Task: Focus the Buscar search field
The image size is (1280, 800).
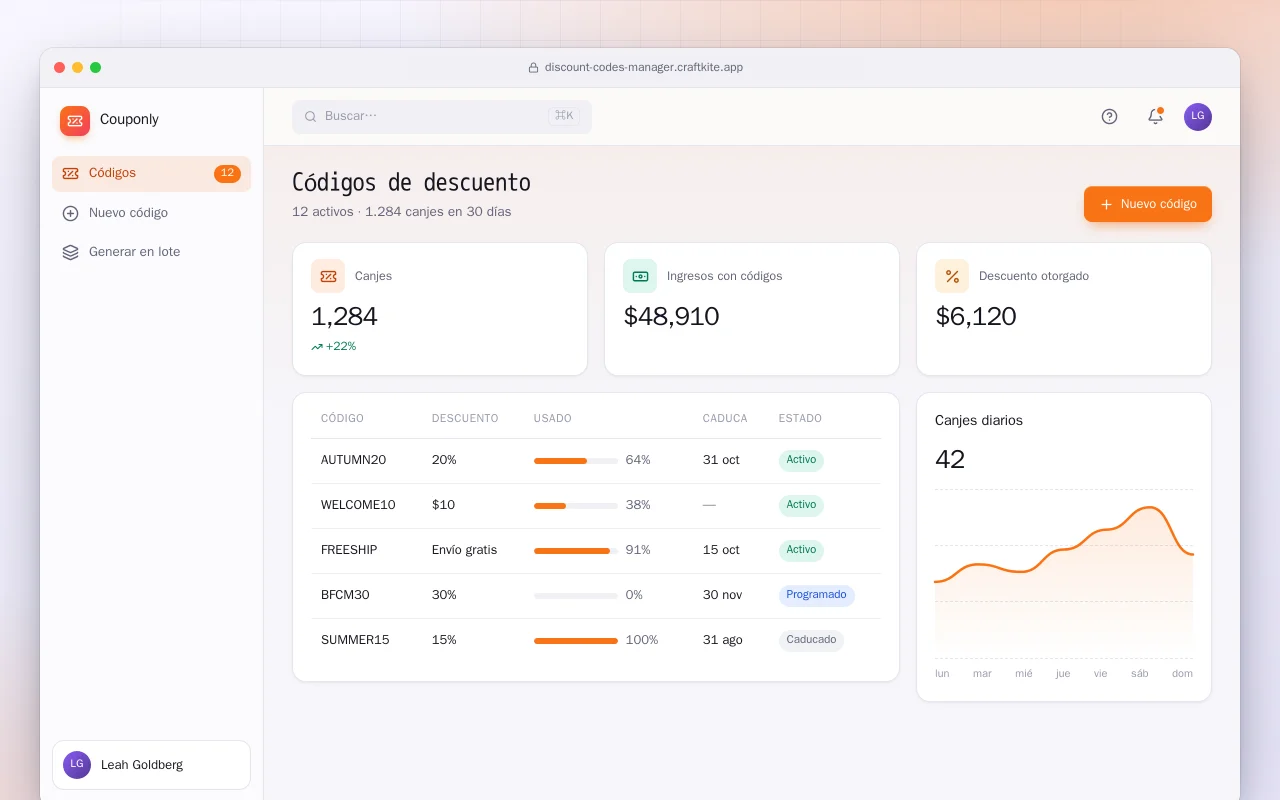Action: [x=442, y=117]
